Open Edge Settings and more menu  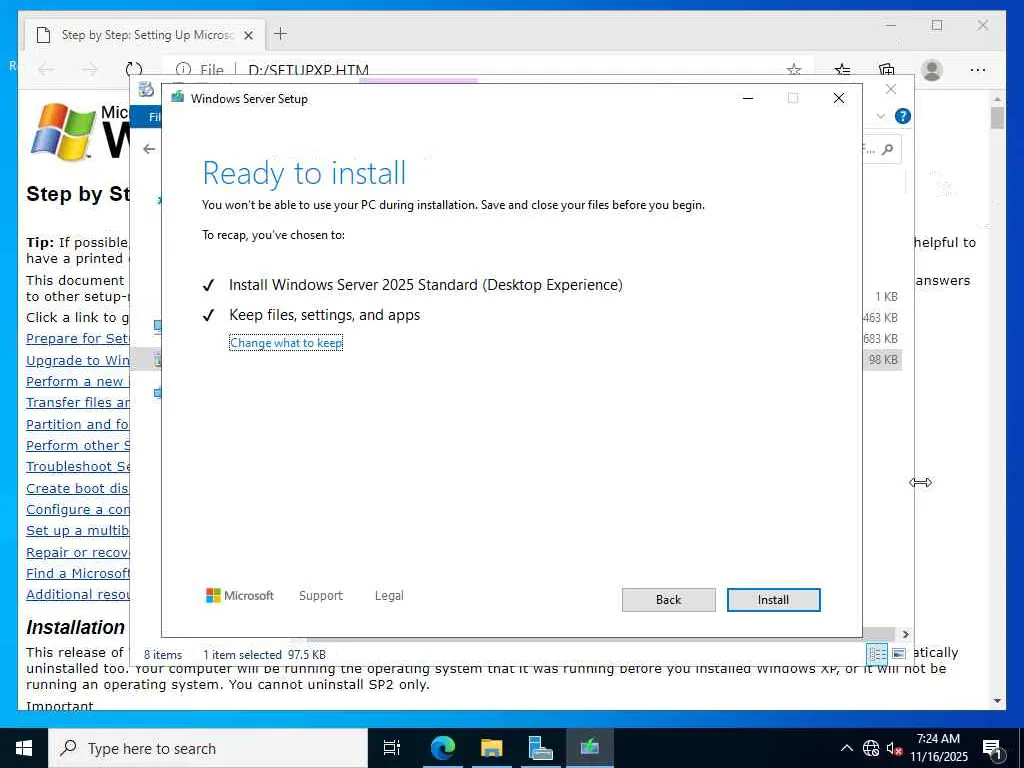(978, 70)
